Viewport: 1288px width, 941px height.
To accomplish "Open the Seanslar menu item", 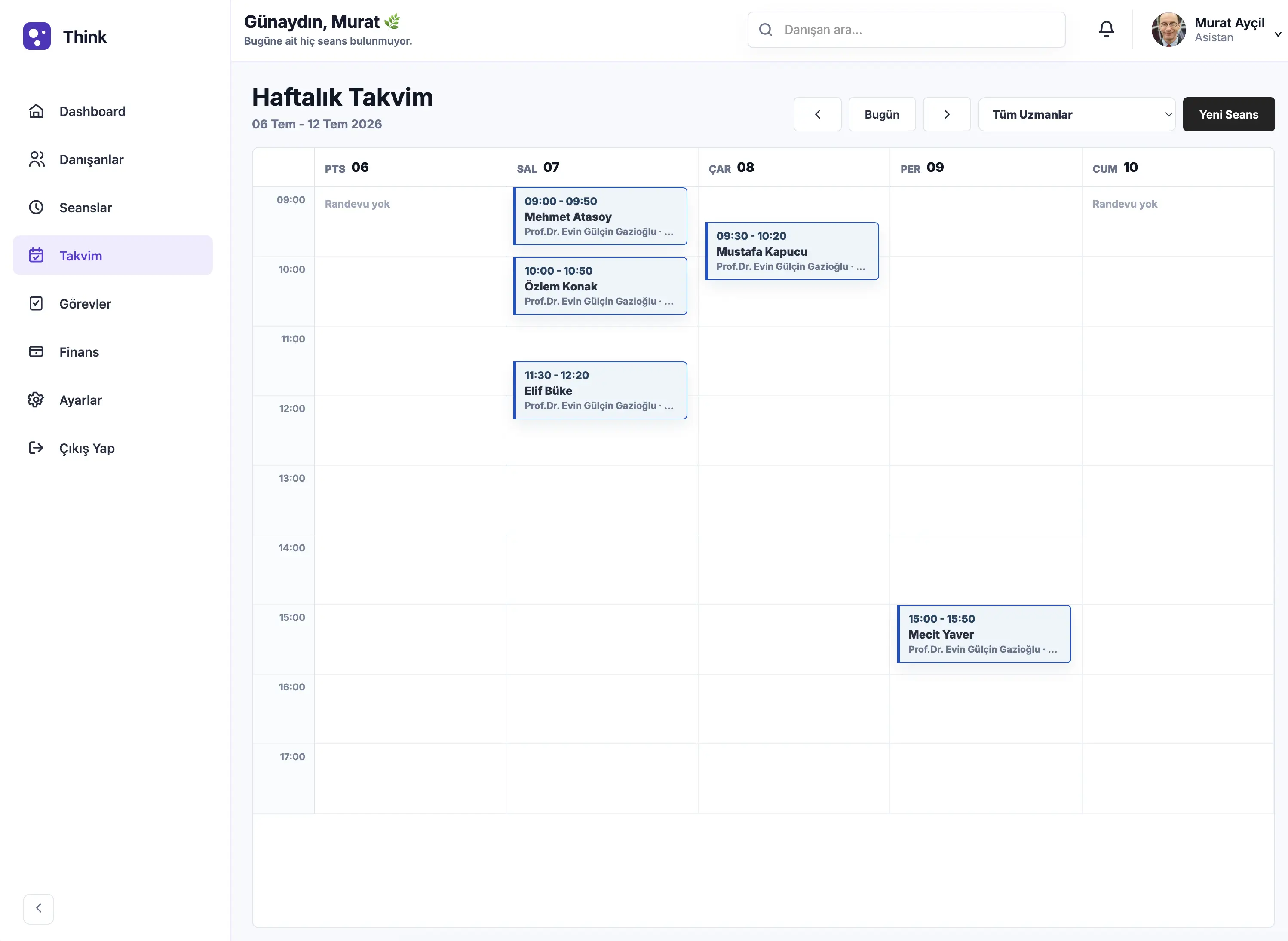I will pos(113,208).
